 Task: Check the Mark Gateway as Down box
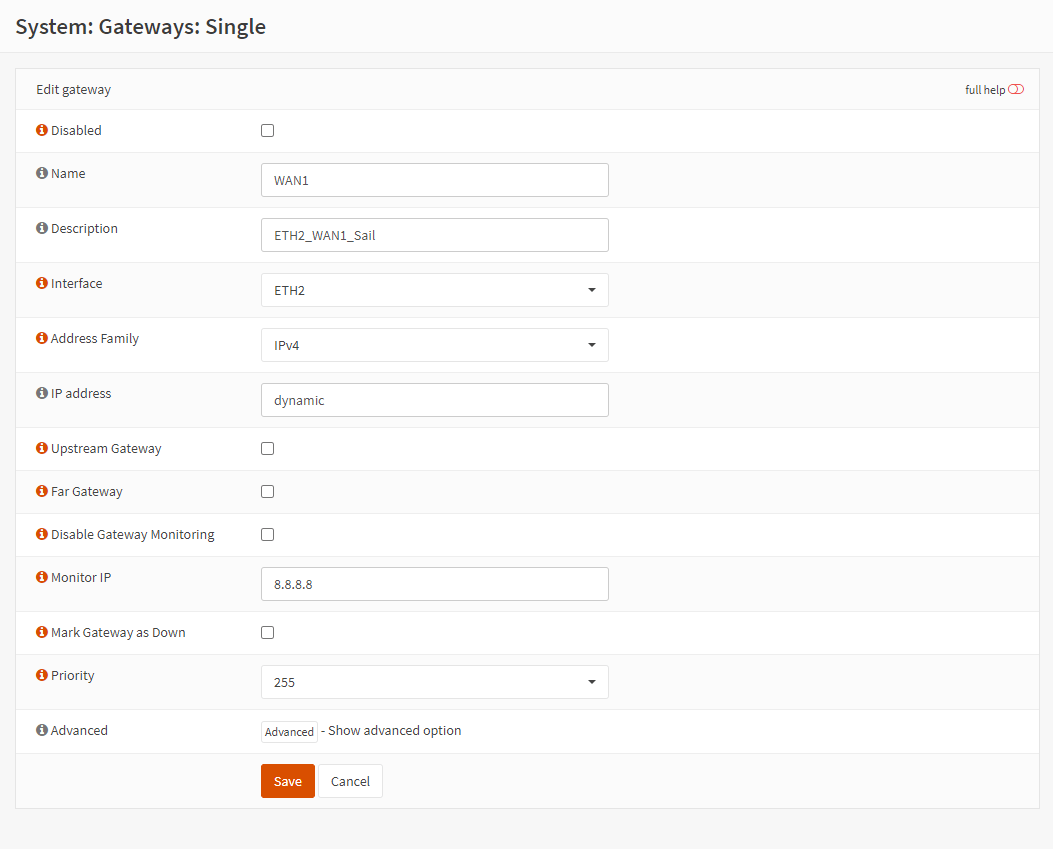point(267,632)
